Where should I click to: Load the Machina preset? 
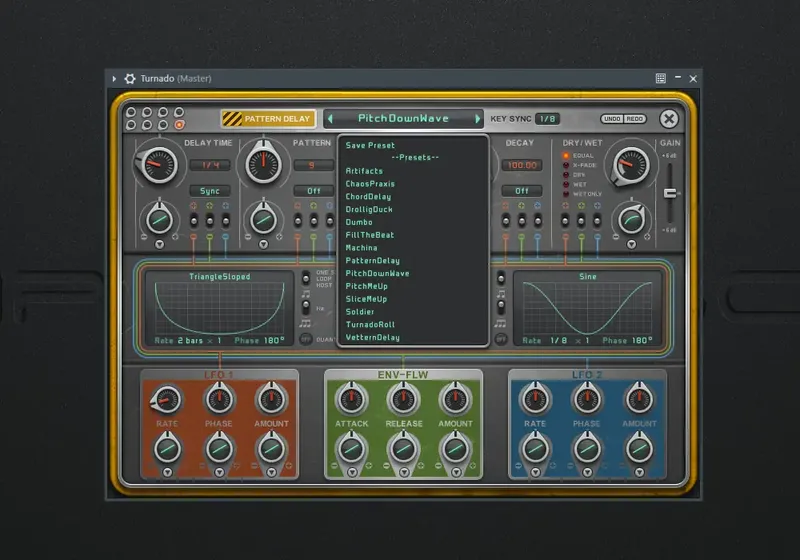361,247
